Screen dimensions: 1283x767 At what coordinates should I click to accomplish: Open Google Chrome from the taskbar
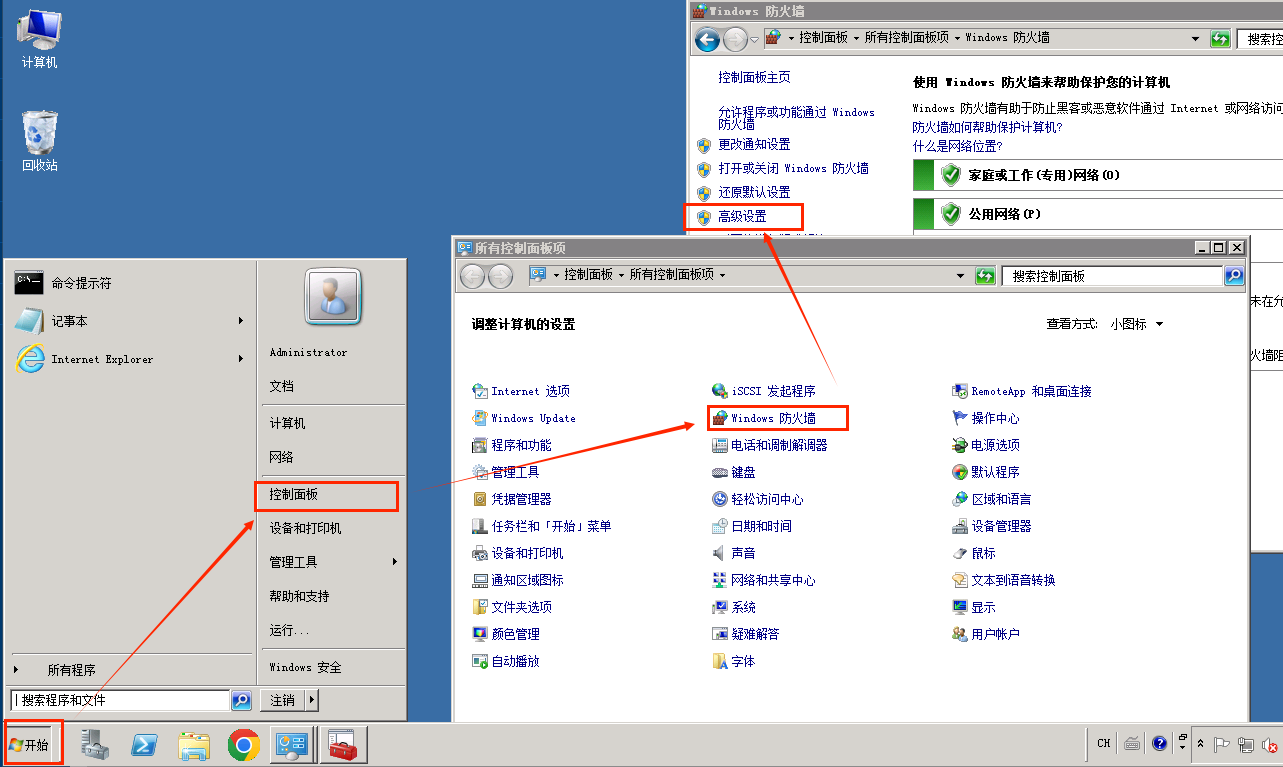[243, 745]
